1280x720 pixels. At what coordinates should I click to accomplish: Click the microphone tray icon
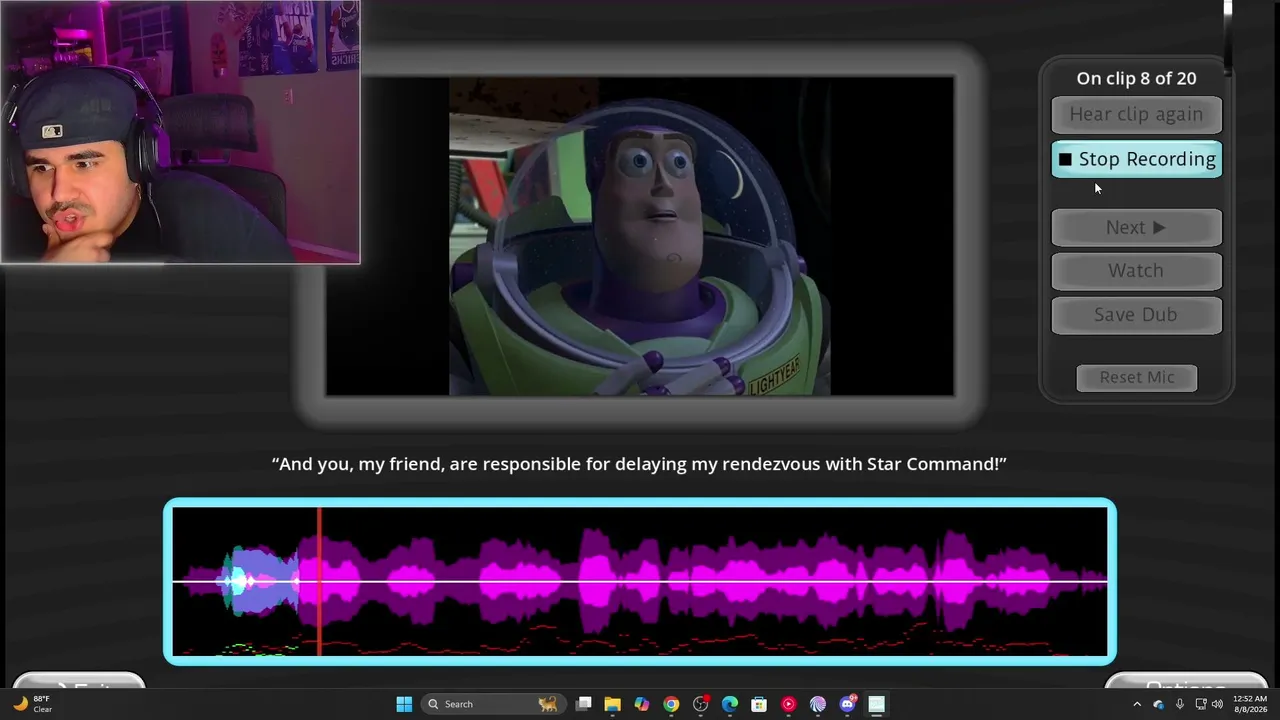[1180, 704]
